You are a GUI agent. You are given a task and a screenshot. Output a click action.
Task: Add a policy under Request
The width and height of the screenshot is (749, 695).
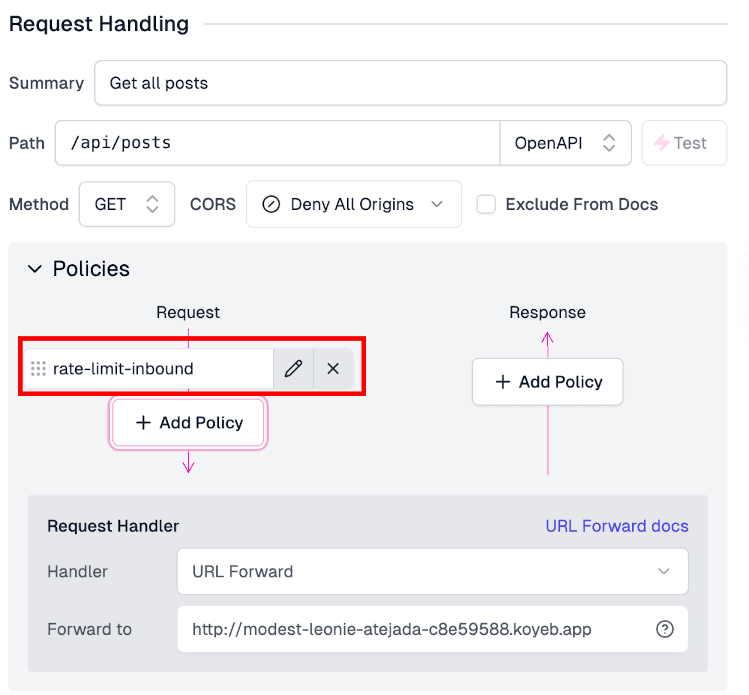point(189,423)
